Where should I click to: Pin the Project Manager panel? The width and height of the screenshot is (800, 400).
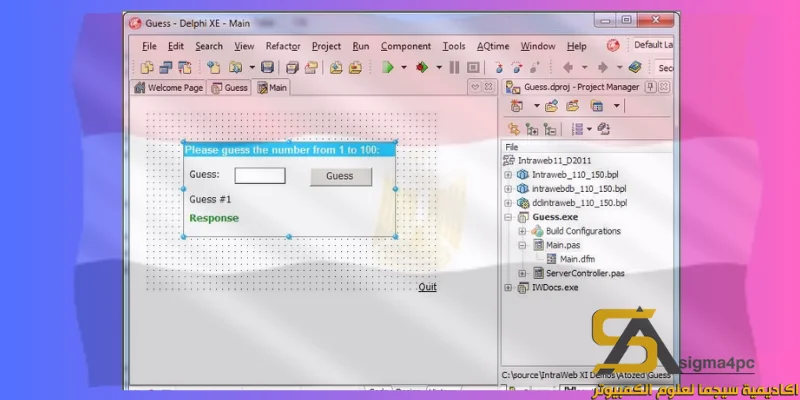point(650,87)
